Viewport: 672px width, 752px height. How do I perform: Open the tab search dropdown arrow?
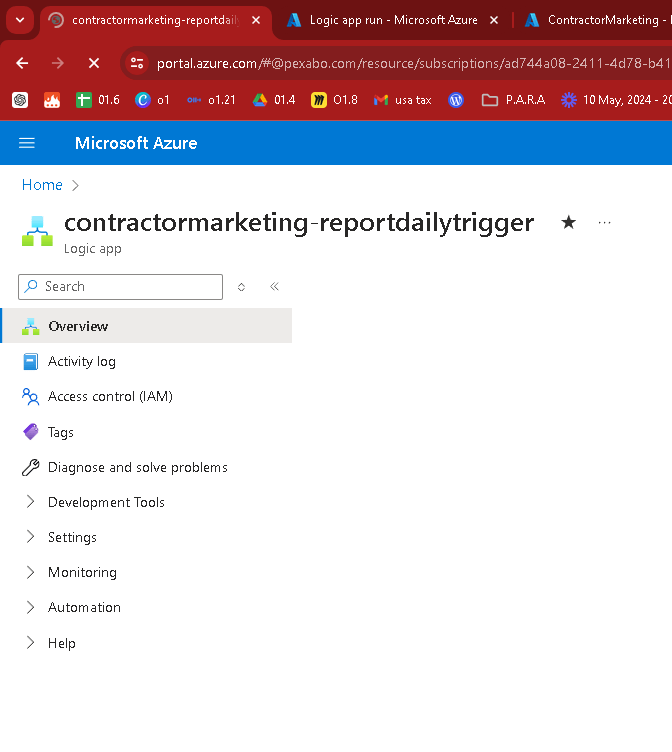[x=20, y=20]
